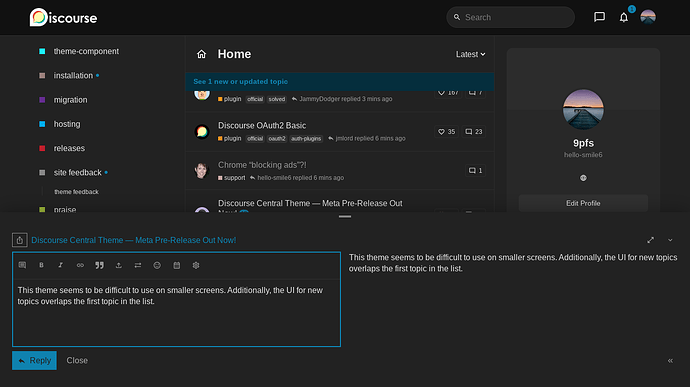690x387 pixels.
Task: Click Close to discard composer
Action: (77, 361)
